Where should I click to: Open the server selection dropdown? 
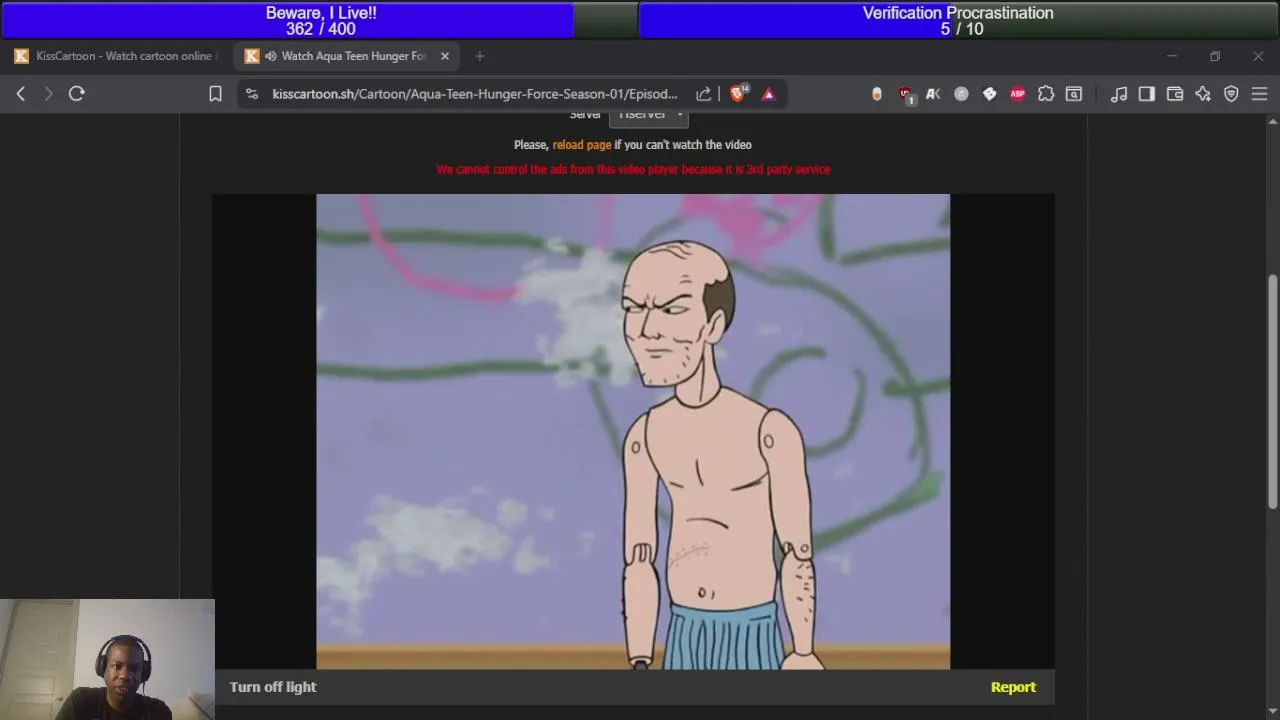pyautogui.click(x=649, y=115)
